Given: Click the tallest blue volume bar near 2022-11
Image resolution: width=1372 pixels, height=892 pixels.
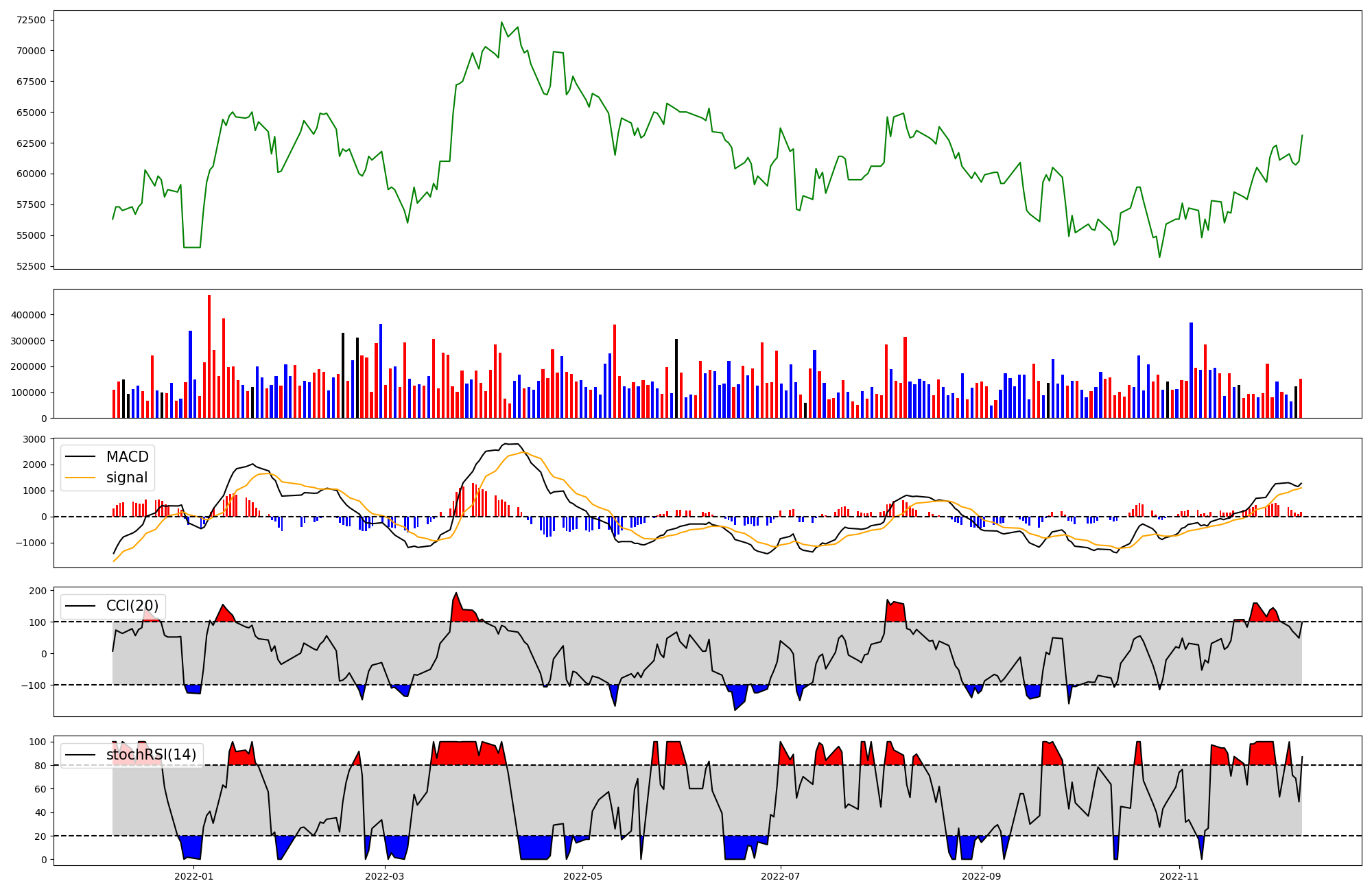Looking at the screenshot, I should tap(1191, 371).
